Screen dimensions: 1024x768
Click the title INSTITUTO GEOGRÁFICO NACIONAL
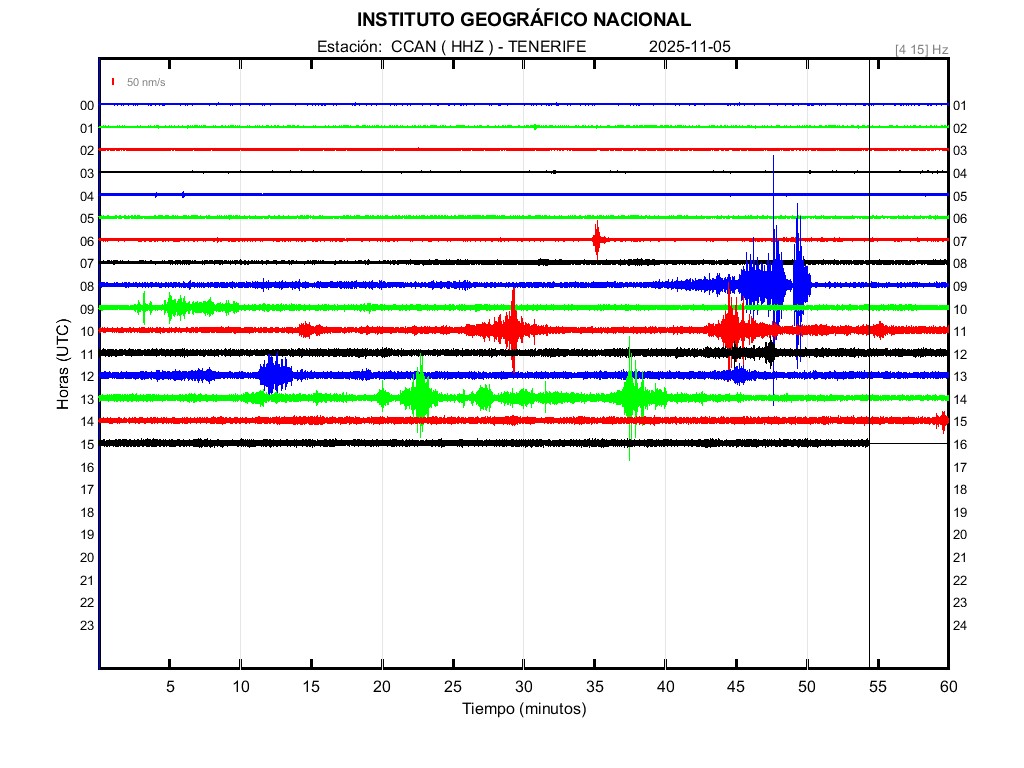tap(523, 20)
